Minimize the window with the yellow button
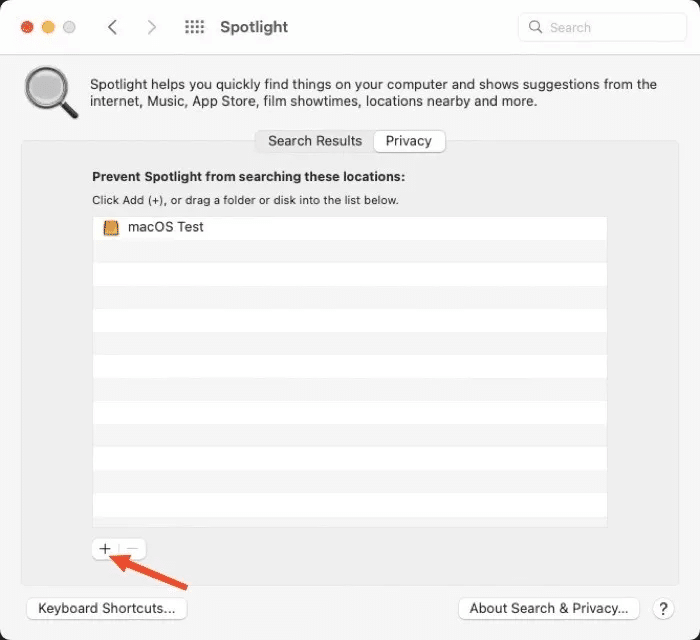This screenshot has width=700, height=640. coord(48,27)
